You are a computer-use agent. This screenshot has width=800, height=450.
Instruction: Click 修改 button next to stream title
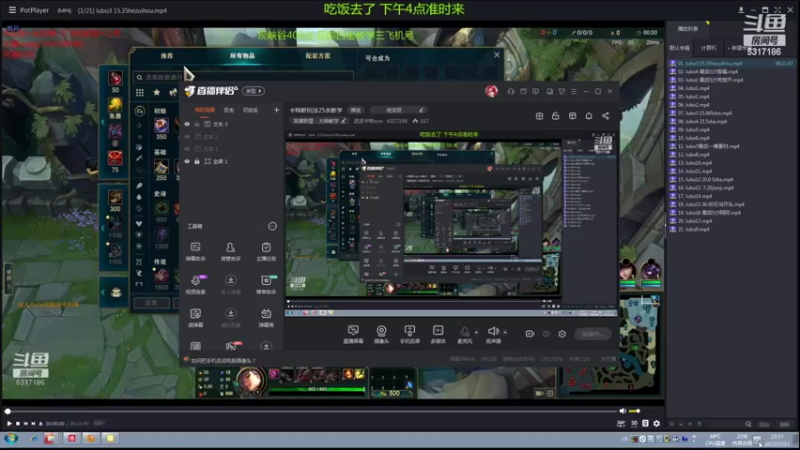356,110
